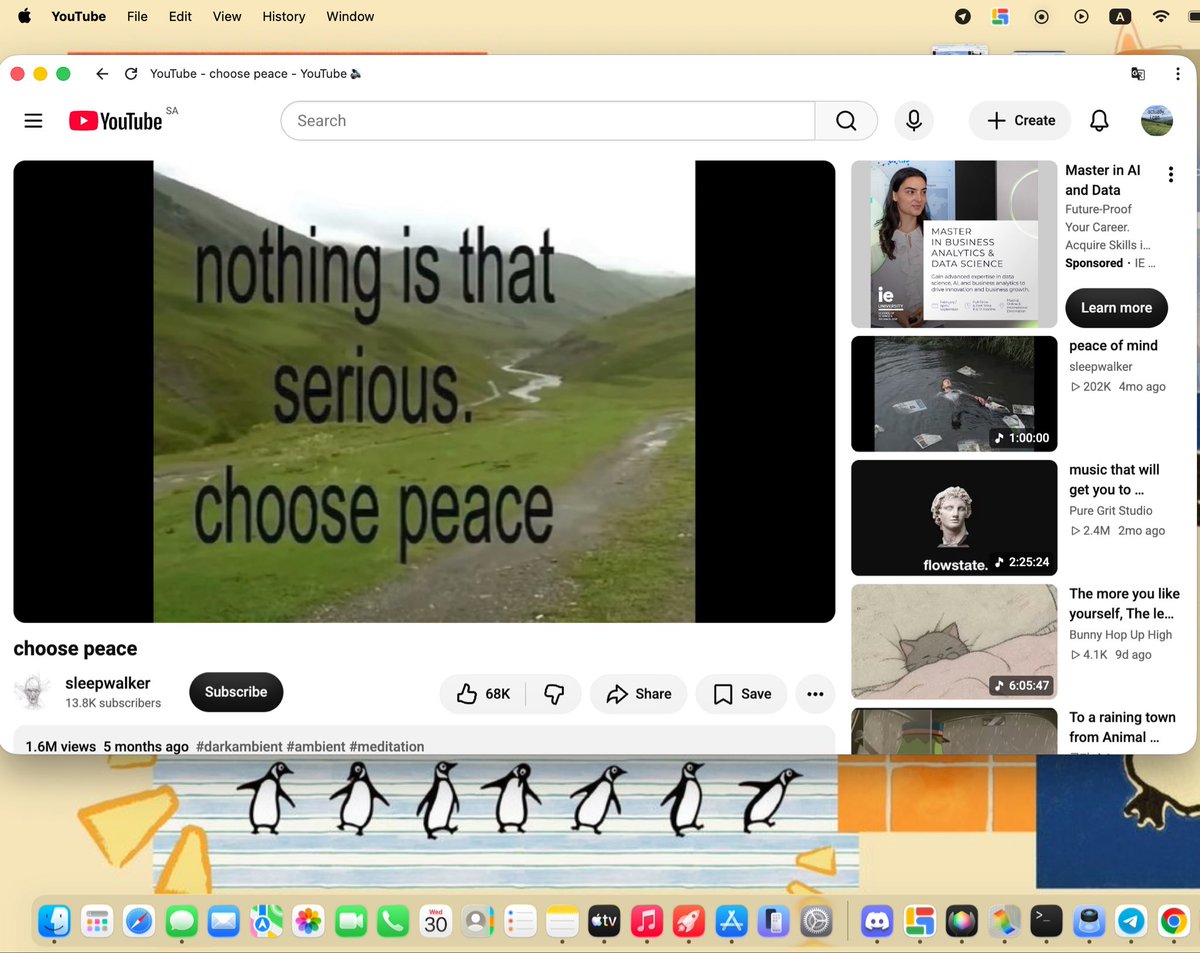Open the YouTube guide hamburger menu
This screenshot has height=953, width=1200.
[x=33, y=121]
